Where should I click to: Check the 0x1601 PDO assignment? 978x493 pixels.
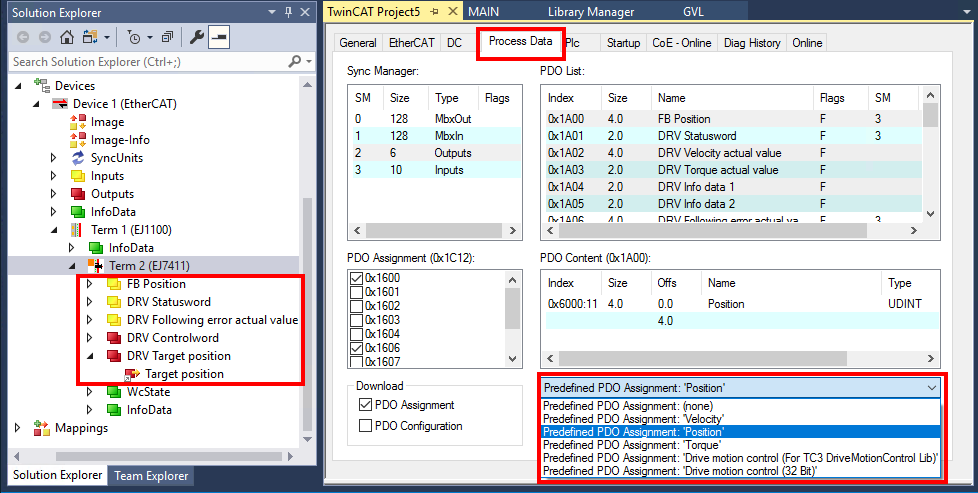tap(356, 292)
